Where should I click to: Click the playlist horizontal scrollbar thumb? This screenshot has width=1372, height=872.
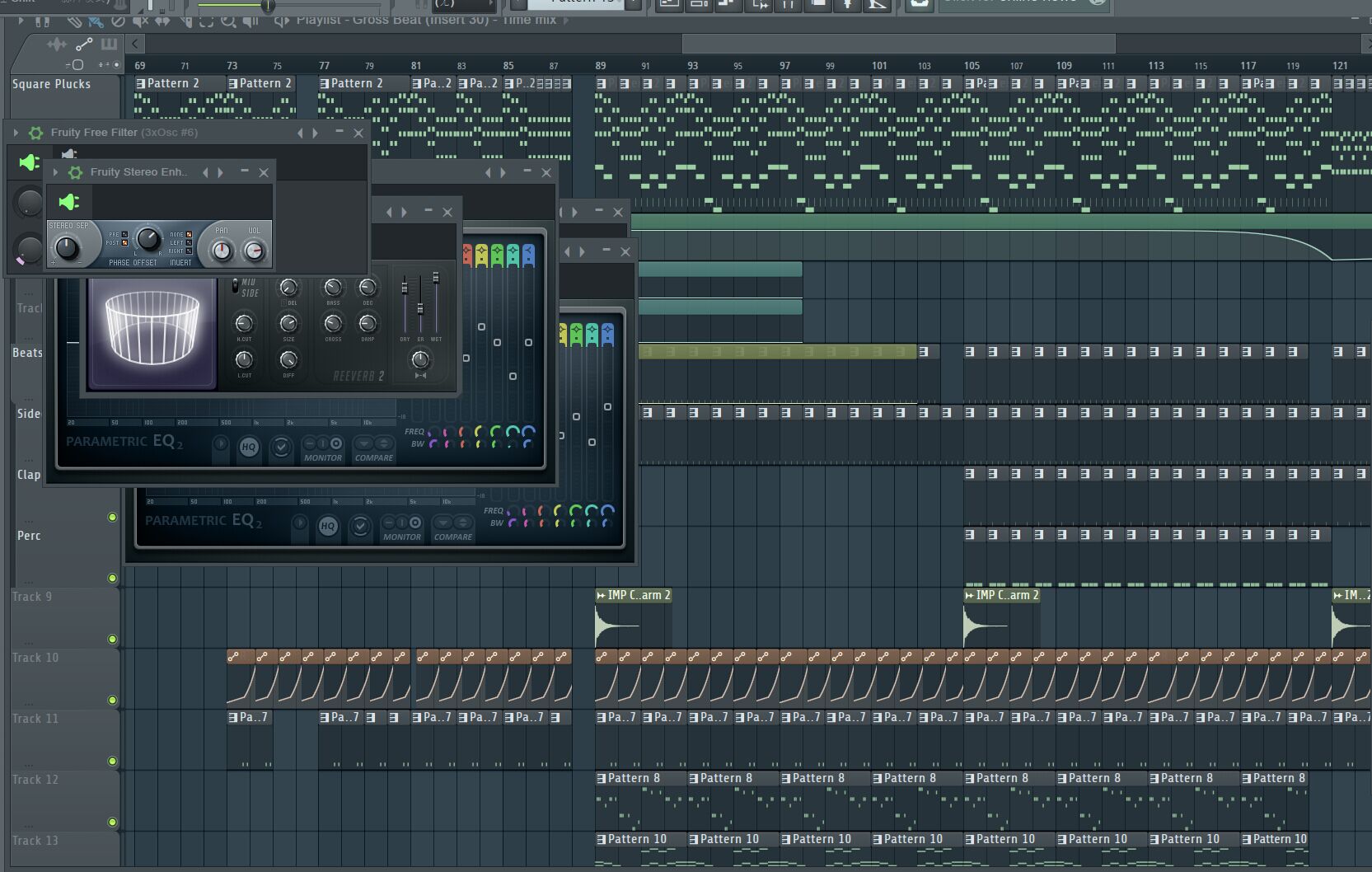[x=898, y=44]
